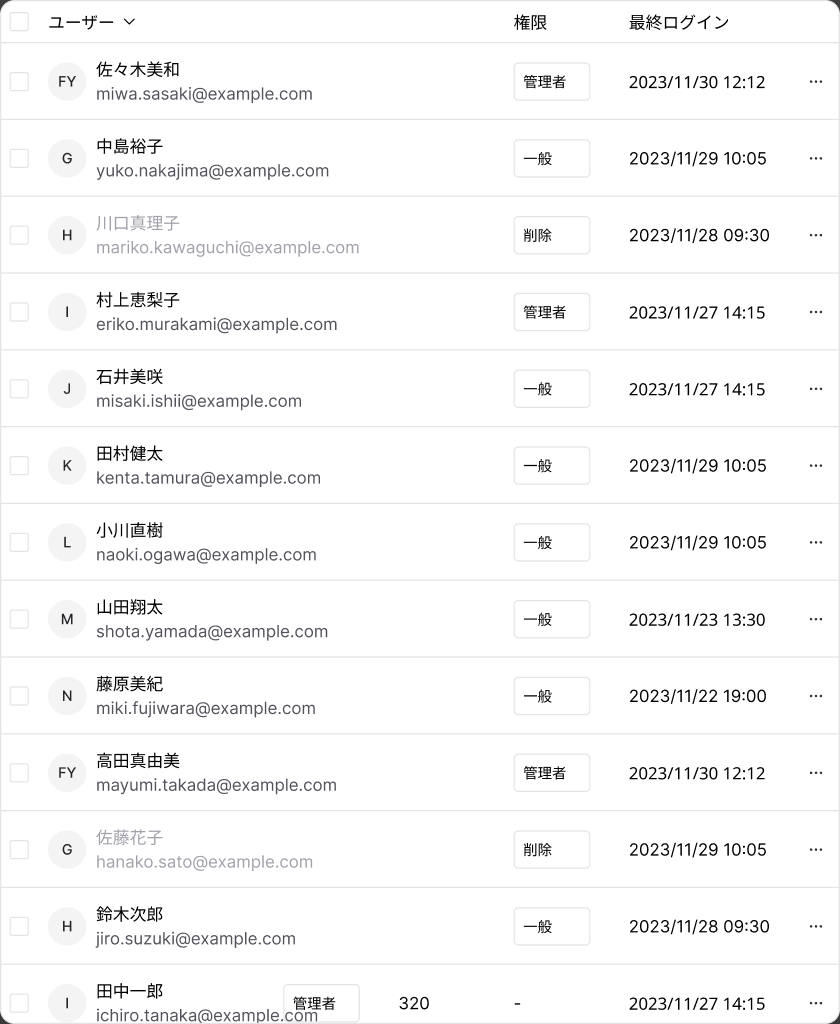This screenshot has height=1024, width=840.
Task: Open more options for 佐々木美和
Action: pos(815,82)
